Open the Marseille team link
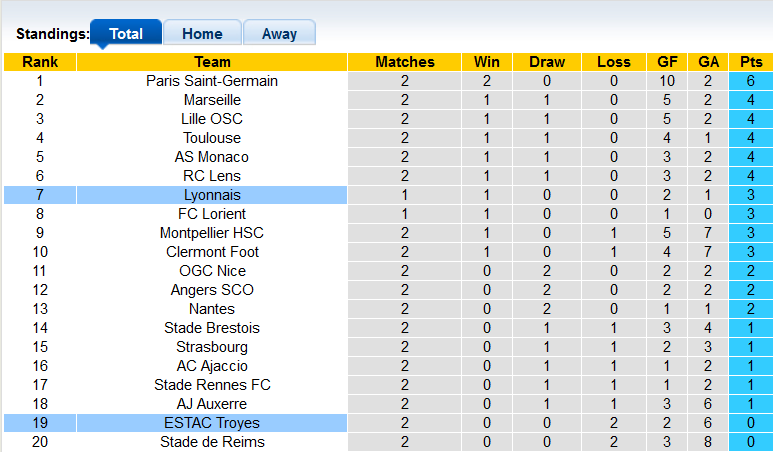Image resolution: width=773 pixels, height=452 pixels. (212, 100)
